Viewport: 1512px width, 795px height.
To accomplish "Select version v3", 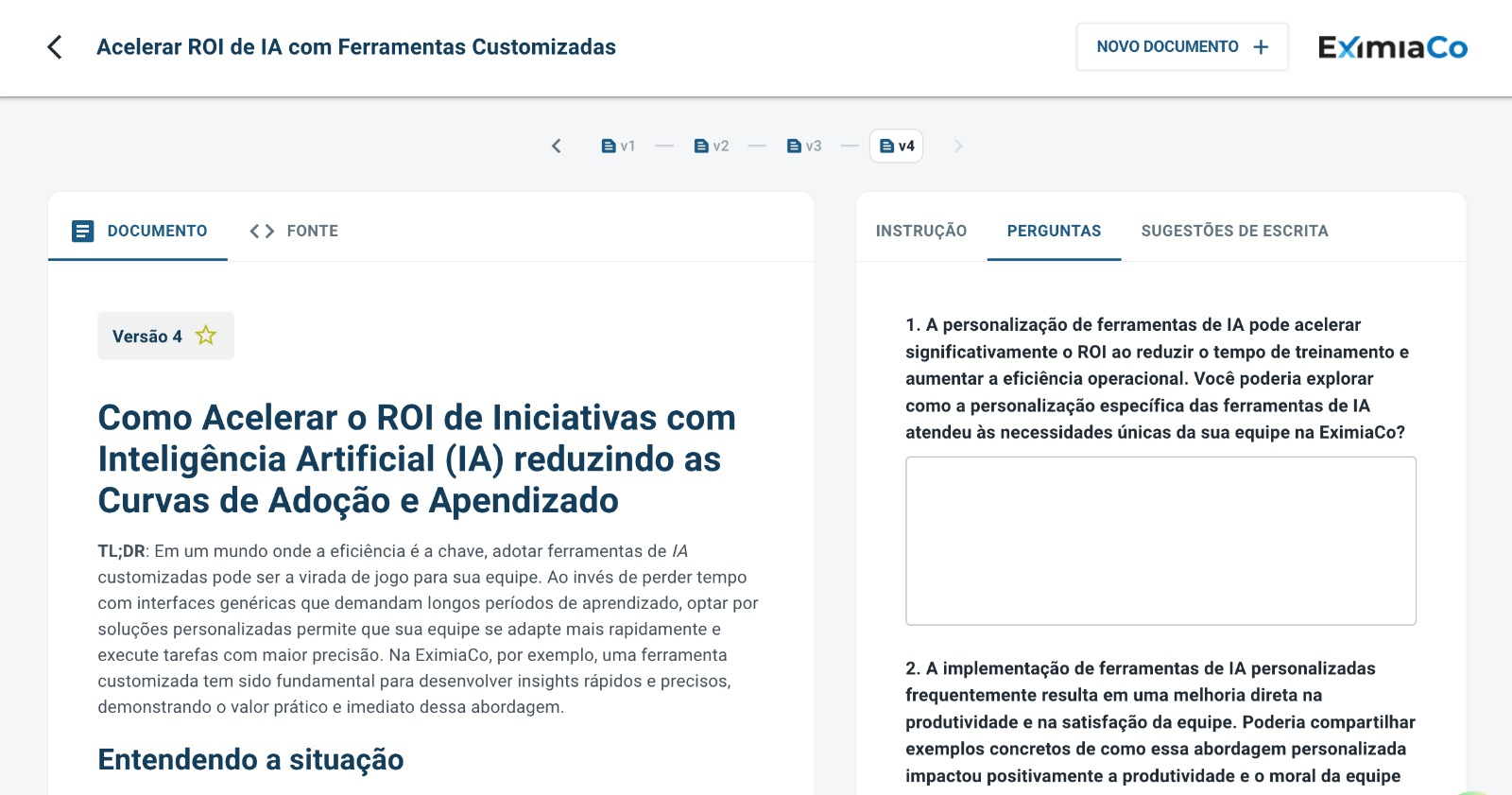I will 804,146.
